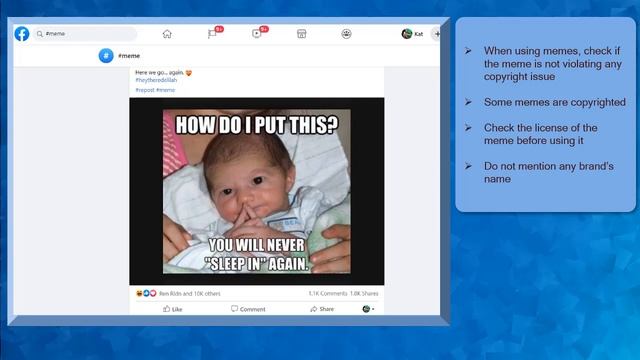Open the Watch video icon

tap(256, 34)
